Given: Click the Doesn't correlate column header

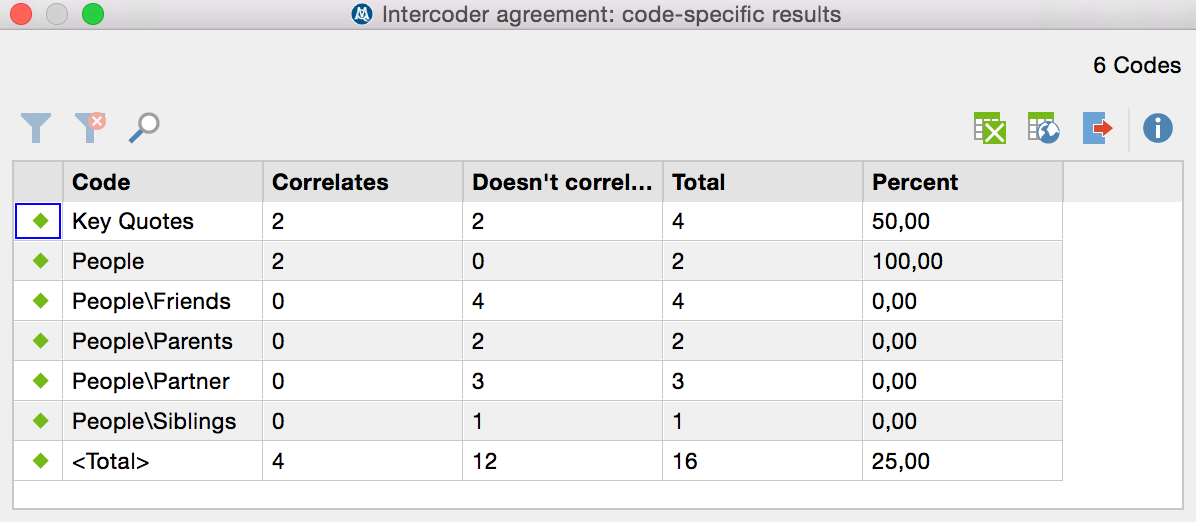Looking at the screenshot, I should pyautogui.click(x=562, y=182).
